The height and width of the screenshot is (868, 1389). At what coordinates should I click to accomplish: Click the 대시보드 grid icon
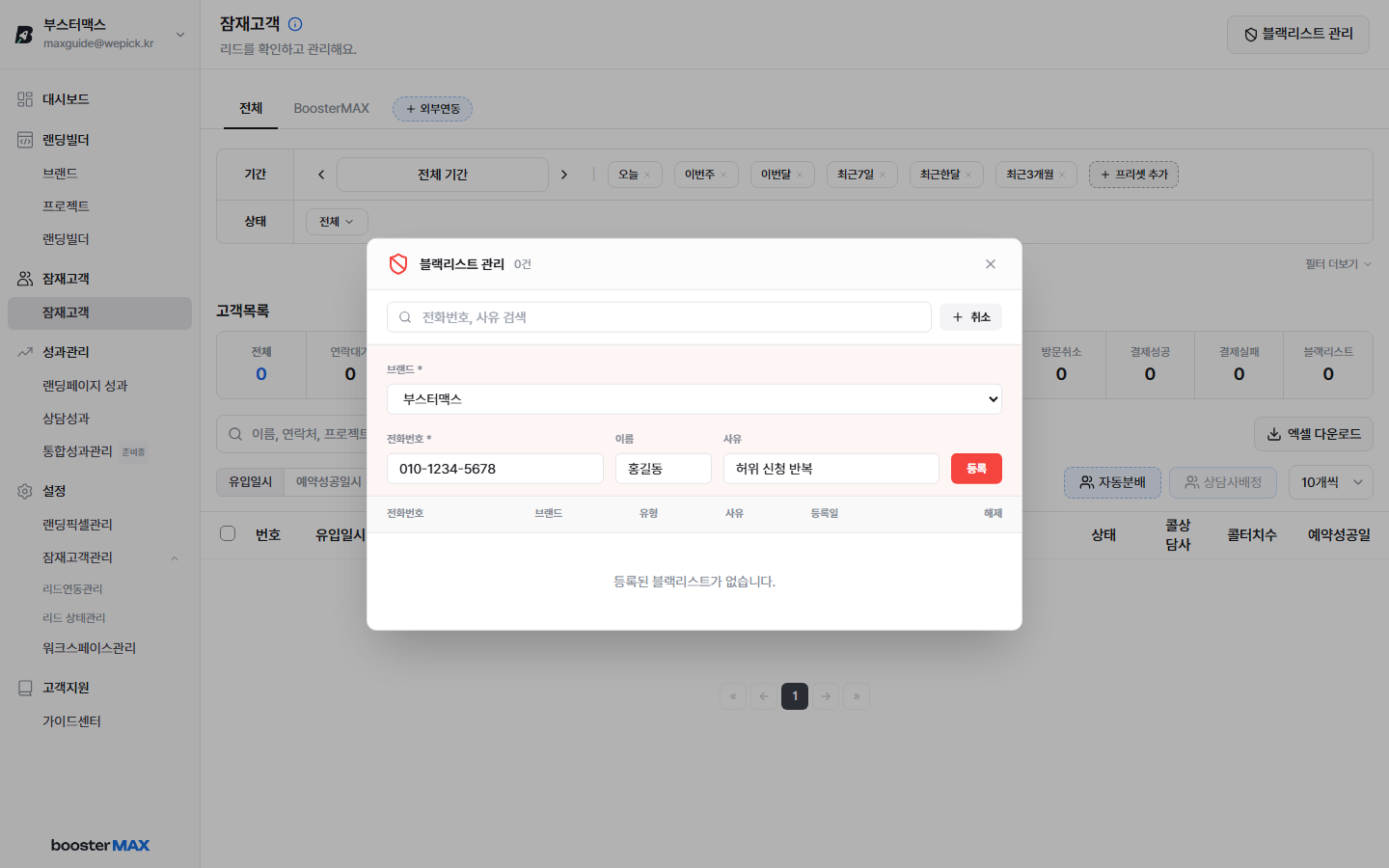[25, 99]
